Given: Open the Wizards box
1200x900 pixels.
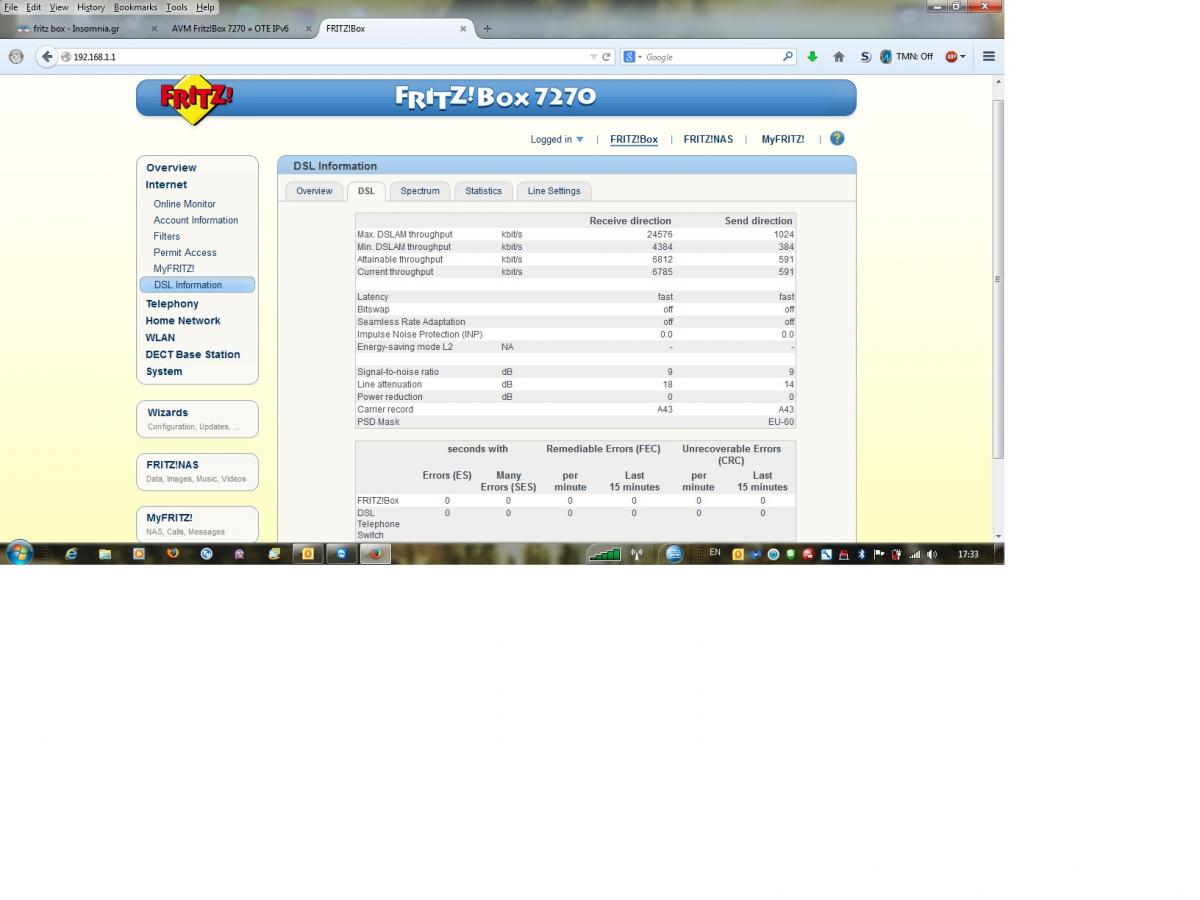Looking at the screenshot, I should tap(197, 419).
